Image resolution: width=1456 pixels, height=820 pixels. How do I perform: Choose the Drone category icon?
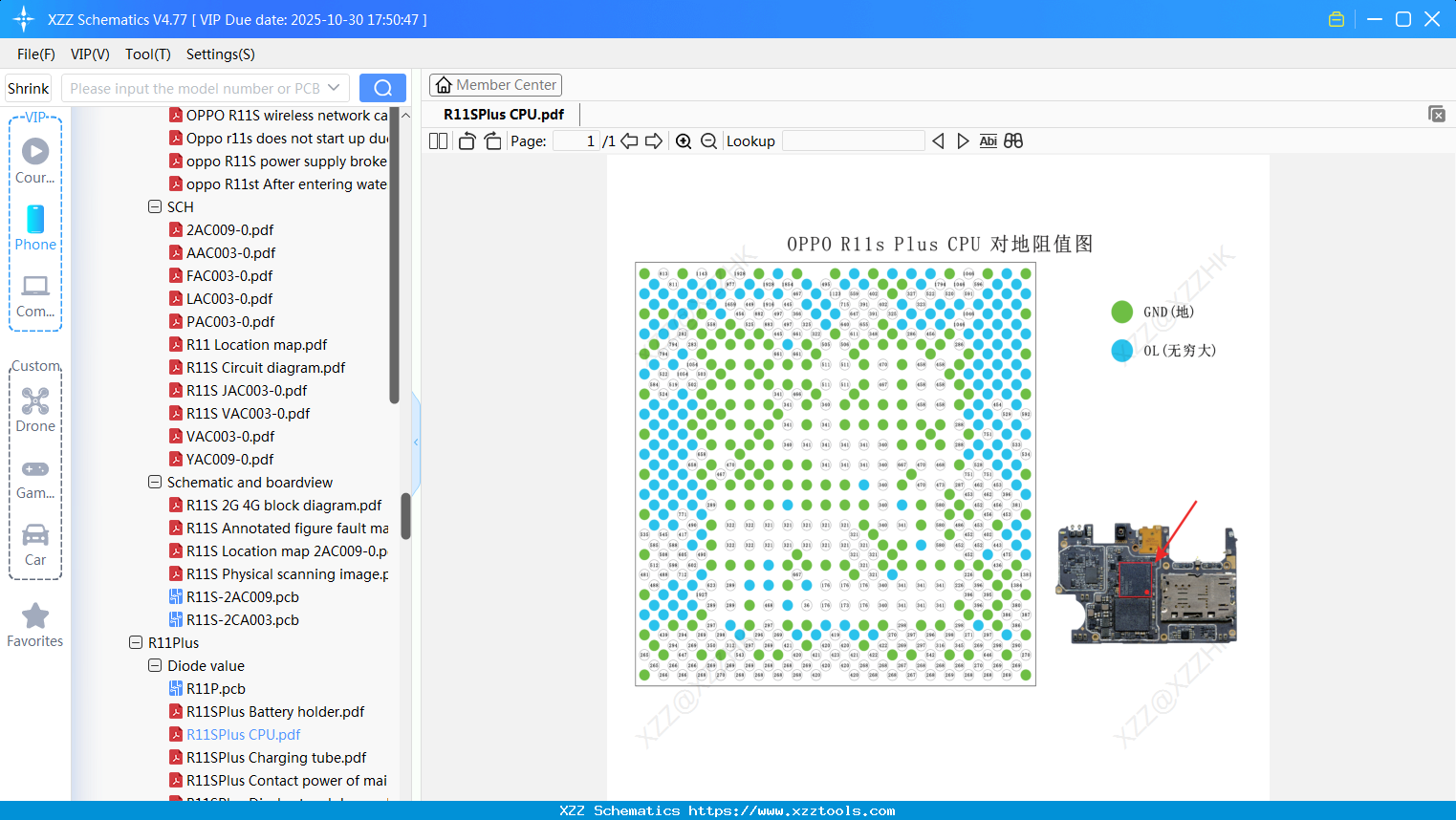pyautogui.click(x=35, y=410)
